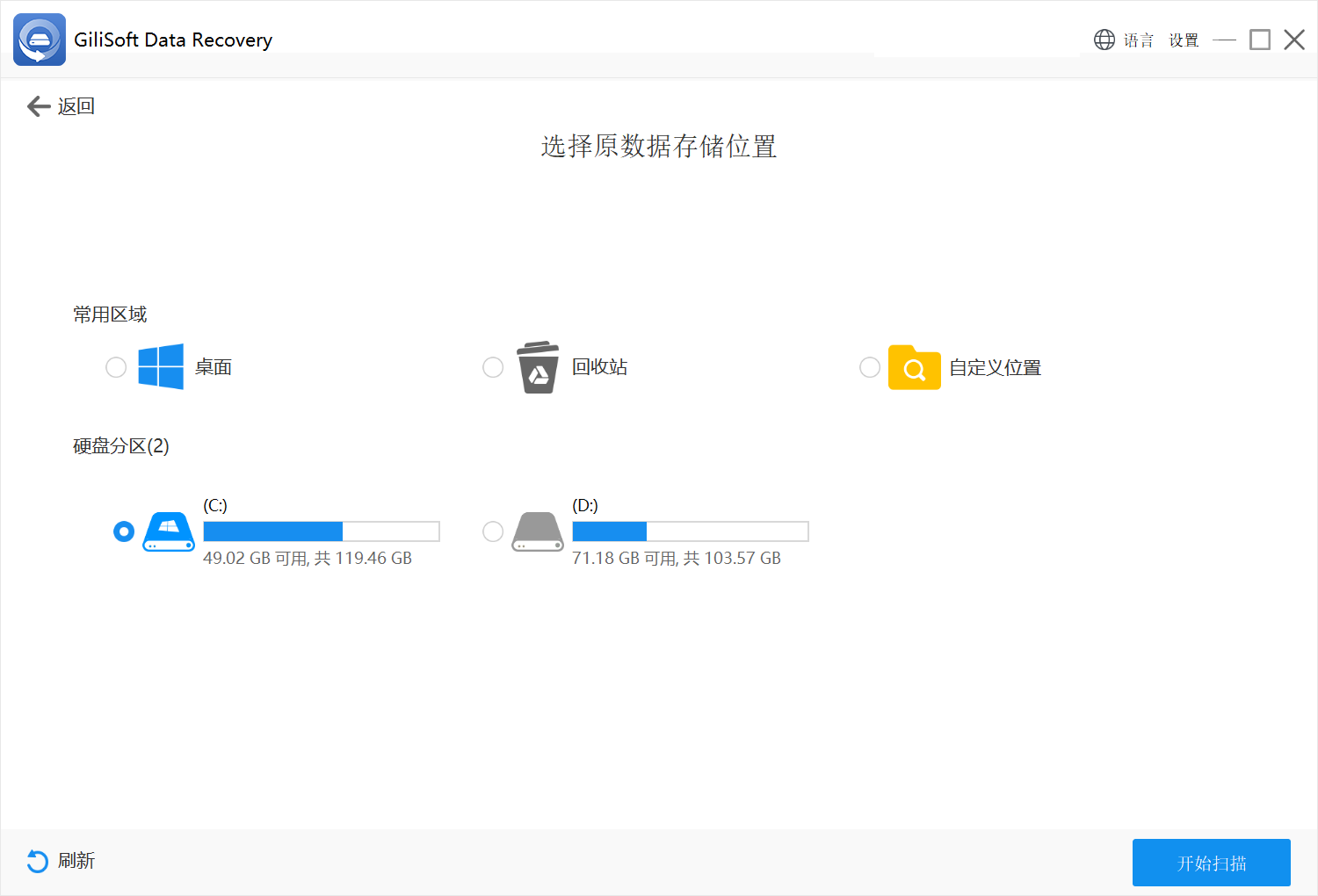Maximize the GiliSoft window
The image size is (1318, 896).
pyautogui.click(x=1260, y=40)
